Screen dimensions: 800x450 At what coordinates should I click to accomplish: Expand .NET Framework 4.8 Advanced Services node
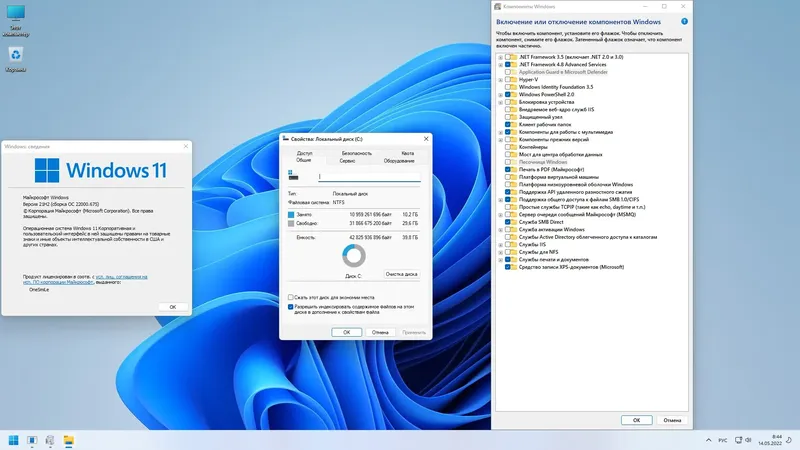coord(501,65)
